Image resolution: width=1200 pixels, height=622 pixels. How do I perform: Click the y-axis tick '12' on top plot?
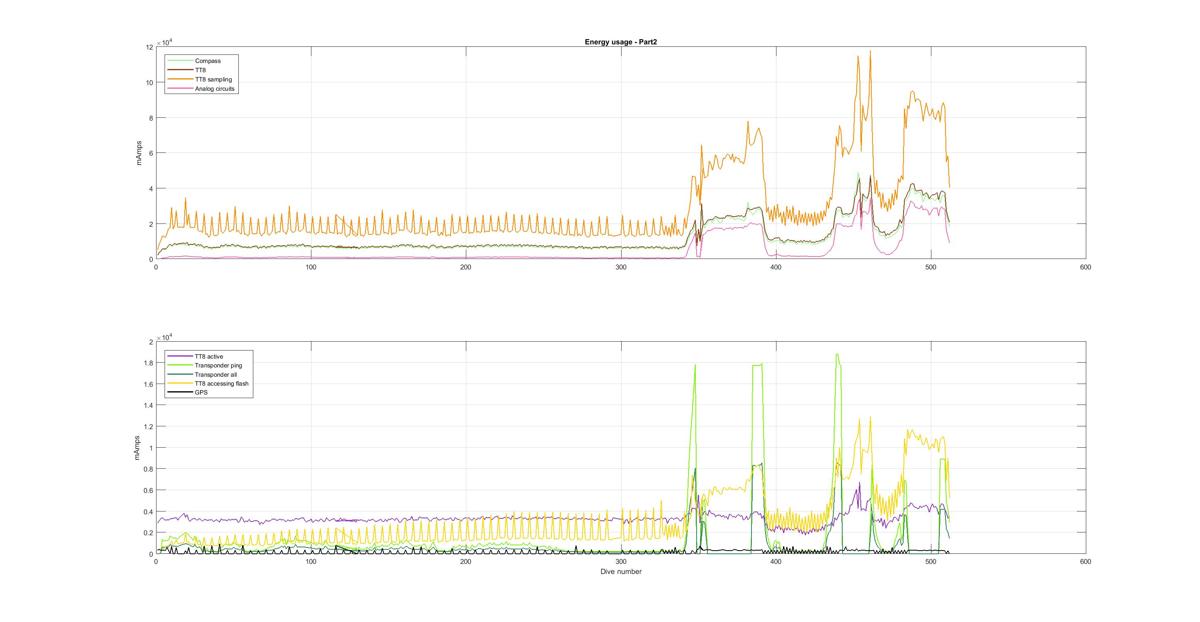pos(149,47)
